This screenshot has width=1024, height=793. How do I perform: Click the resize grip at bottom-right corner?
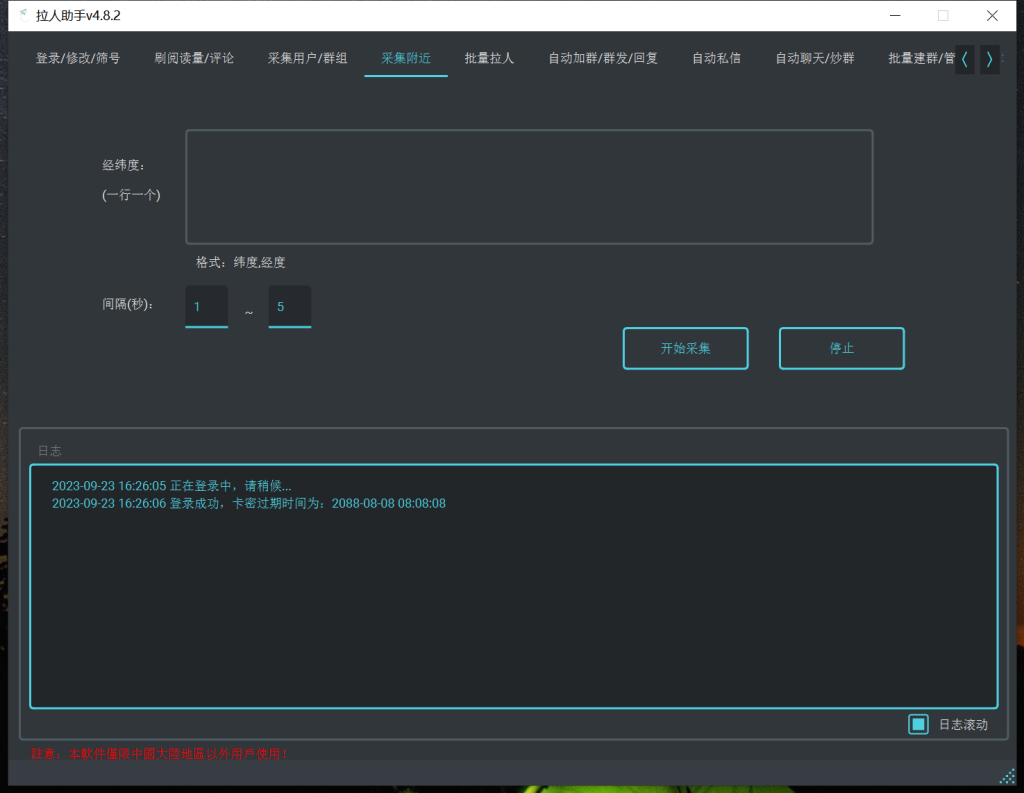[1007, 776]
